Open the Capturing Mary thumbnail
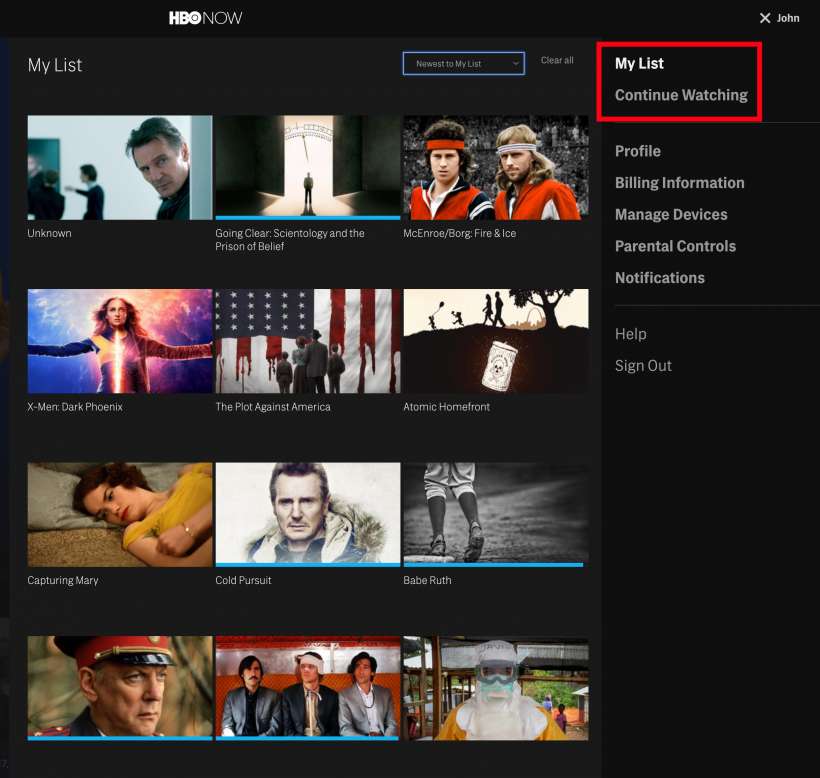 tap(120, 514)
